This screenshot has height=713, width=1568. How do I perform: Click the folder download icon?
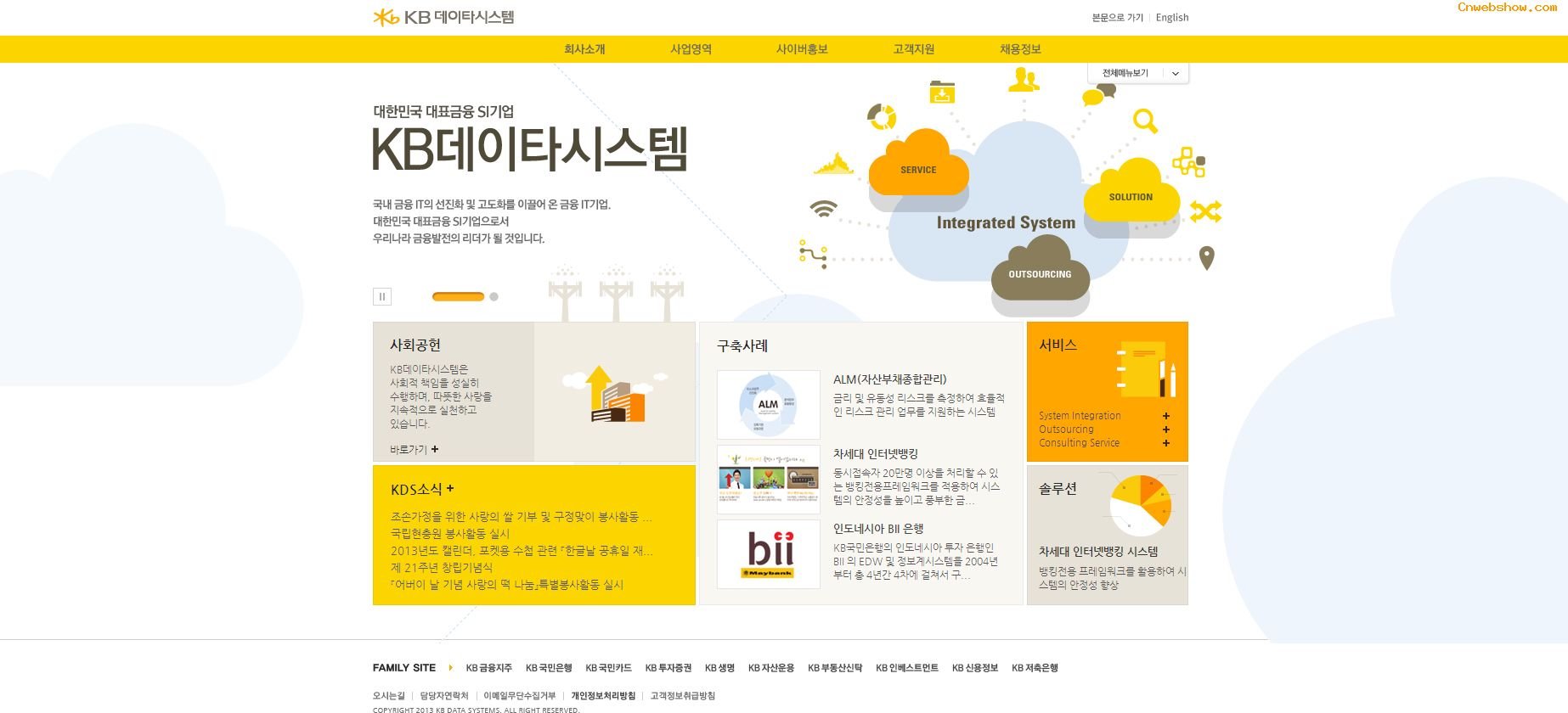coord(942,91)
